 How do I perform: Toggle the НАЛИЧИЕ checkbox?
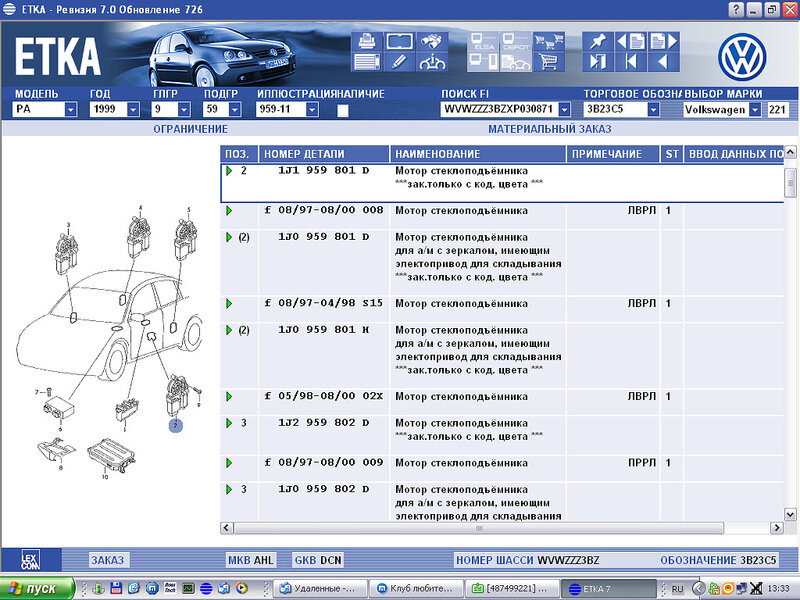(343, 111)
